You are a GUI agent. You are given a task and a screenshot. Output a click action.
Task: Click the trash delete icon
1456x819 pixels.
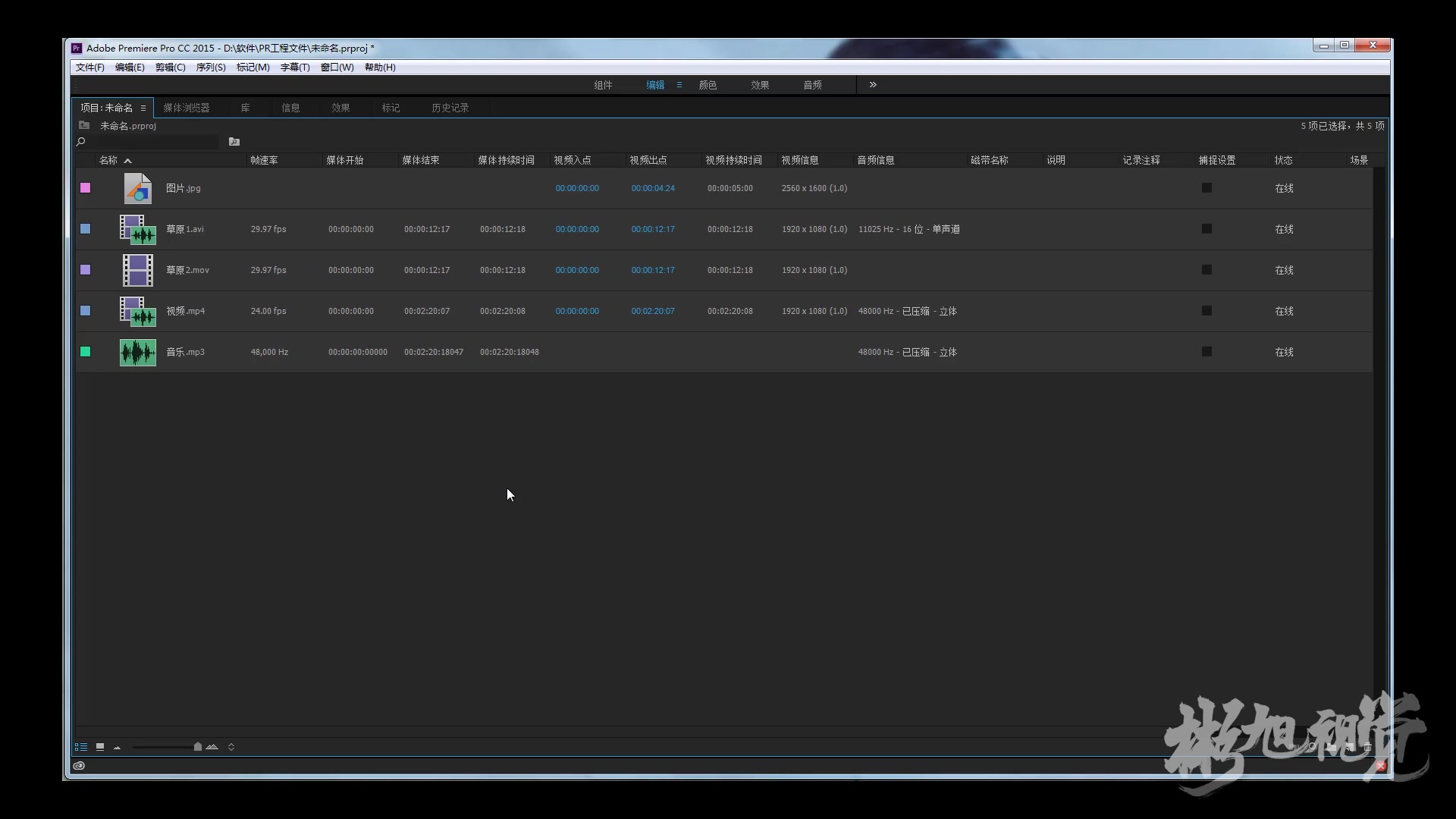(1367, 747)
